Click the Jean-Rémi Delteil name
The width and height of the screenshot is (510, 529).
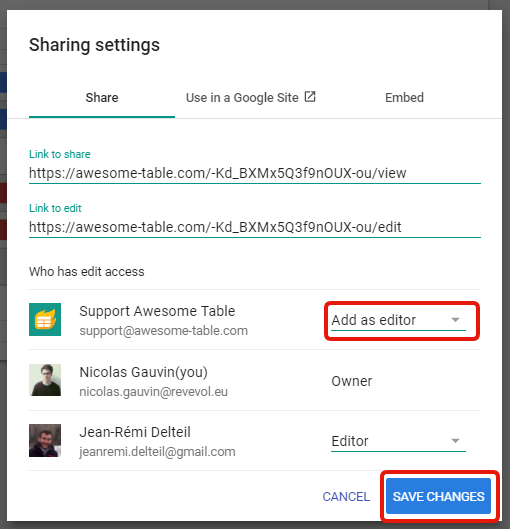135,432
